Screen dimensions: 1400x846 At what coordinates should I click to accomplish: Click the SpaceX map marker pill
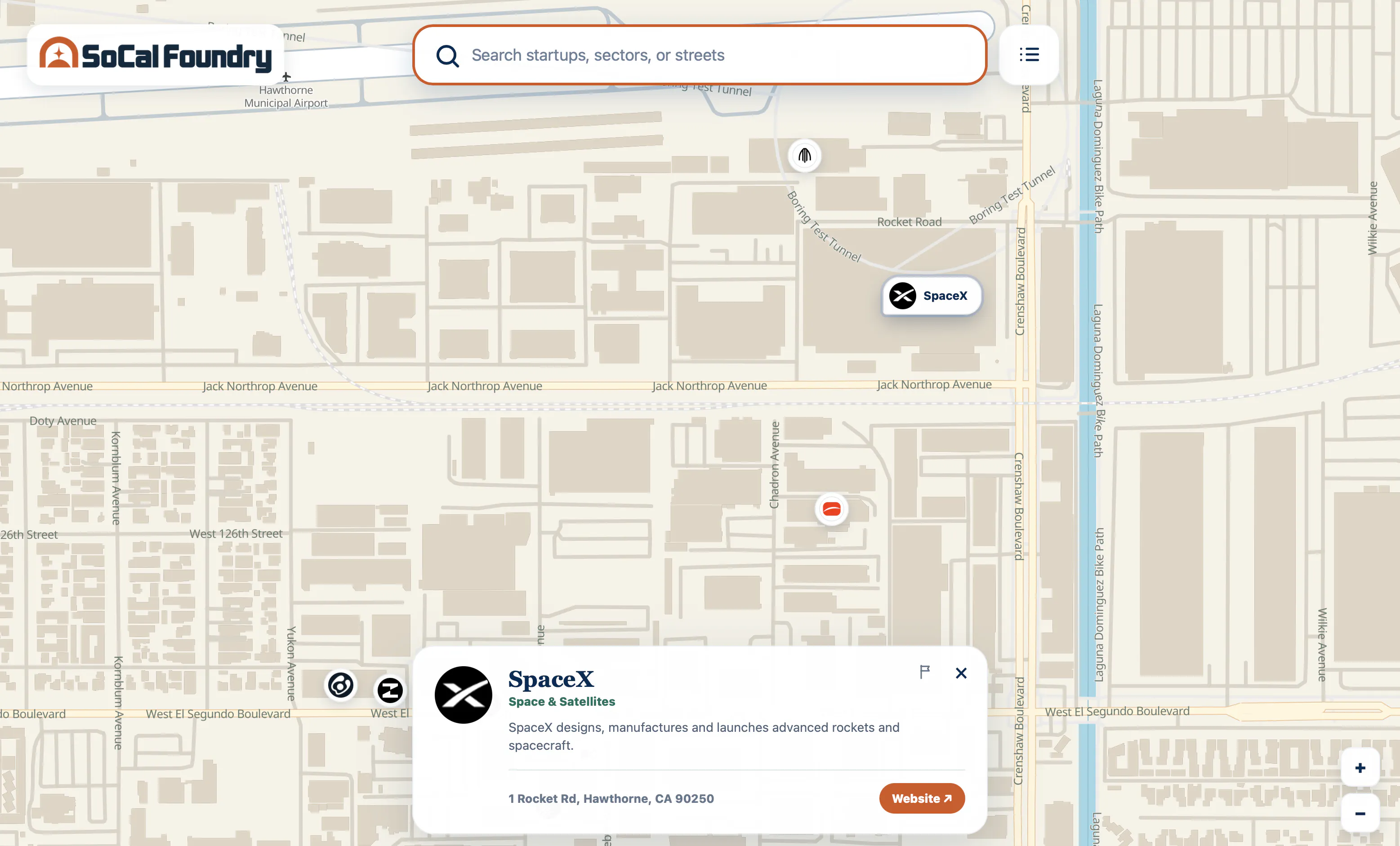931,295
